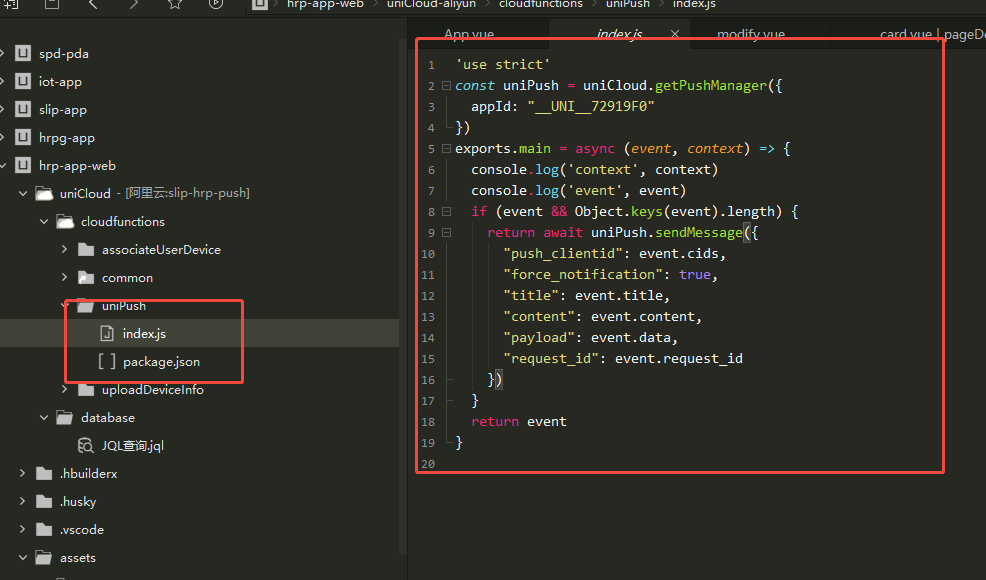Screen dimensions: 986x580
Task: Collapse the cloudfunctions folder
Action: pos(44,222)
